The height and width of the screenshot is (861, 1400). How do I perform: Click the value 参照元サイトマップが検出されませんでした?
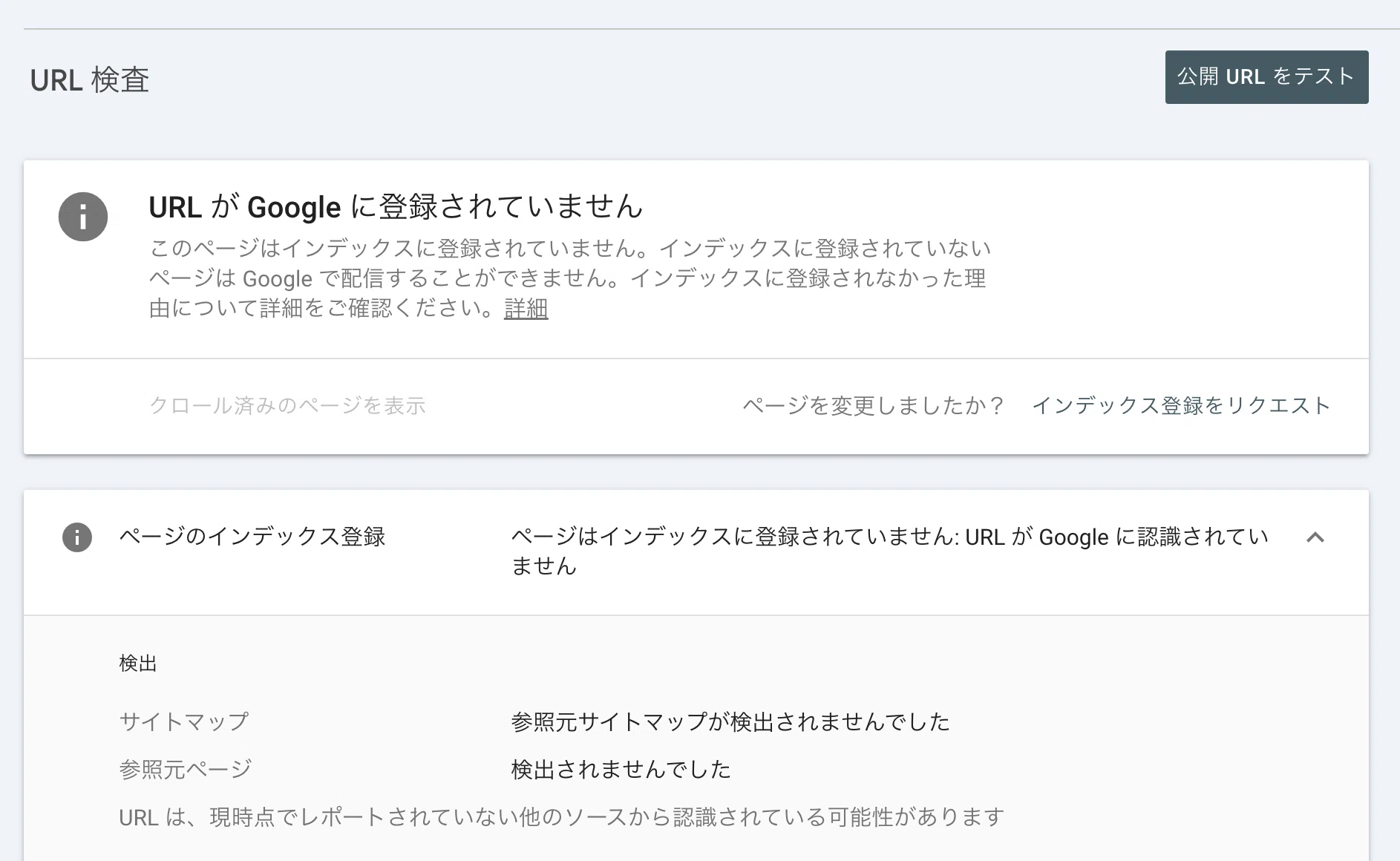click(x=730, y=721)
